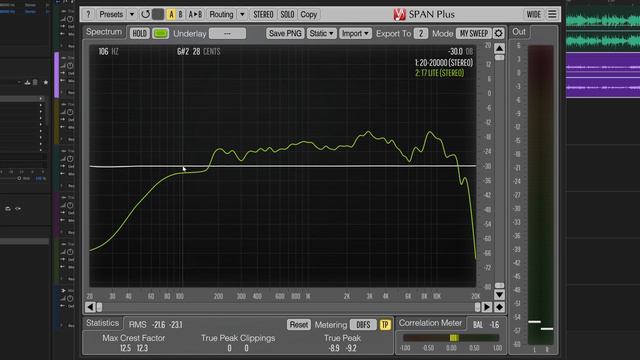Expand the Routing dropdown arrow
This screenshot has height=360, width=640.
tap(242, 14)
